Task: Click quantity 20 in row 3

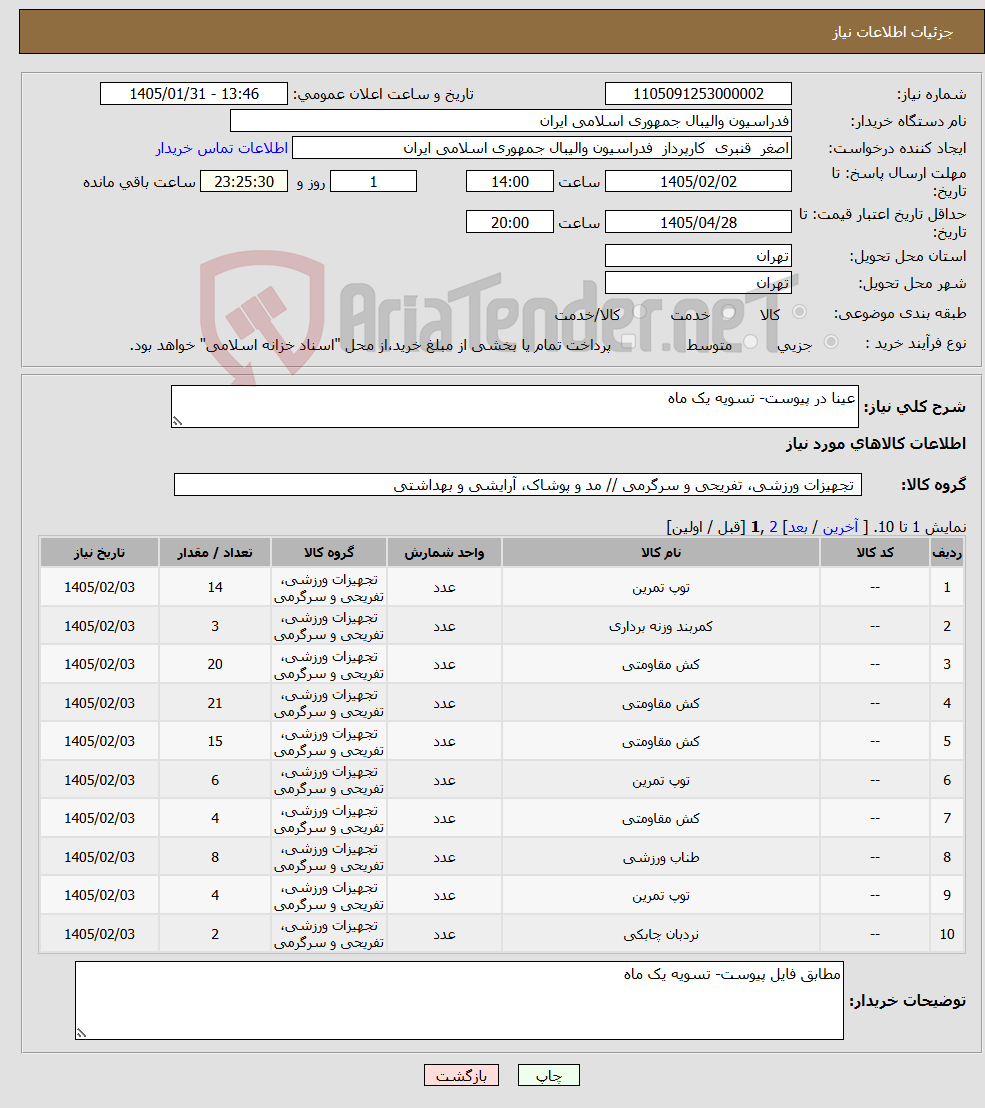Action: tap(215, 664)
